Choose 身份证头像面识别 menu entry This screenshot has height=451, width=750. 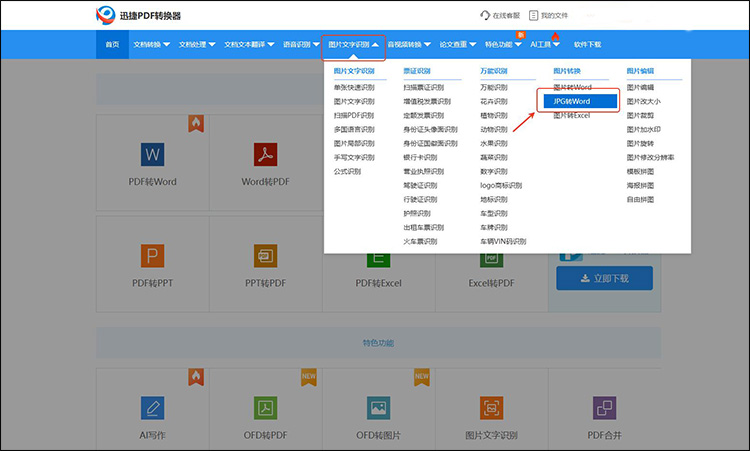[x=430, y=129]
